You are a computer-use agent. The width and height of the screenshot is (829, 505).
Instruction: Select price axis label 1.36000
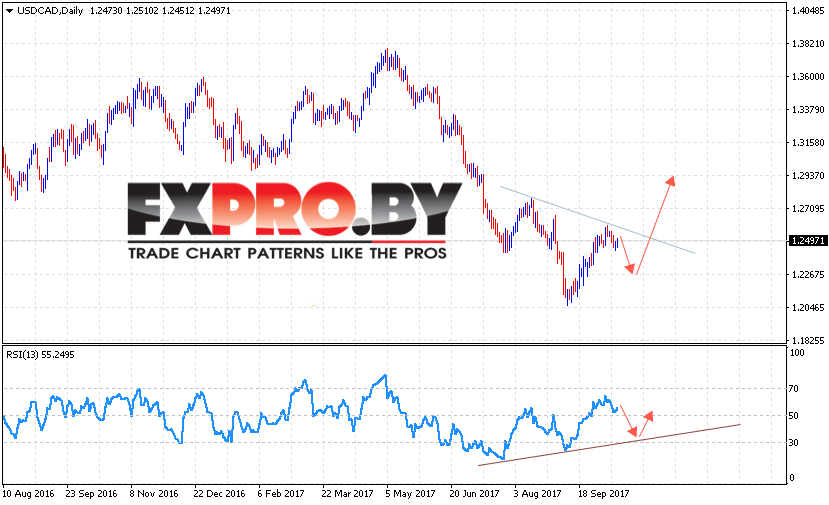808,77
